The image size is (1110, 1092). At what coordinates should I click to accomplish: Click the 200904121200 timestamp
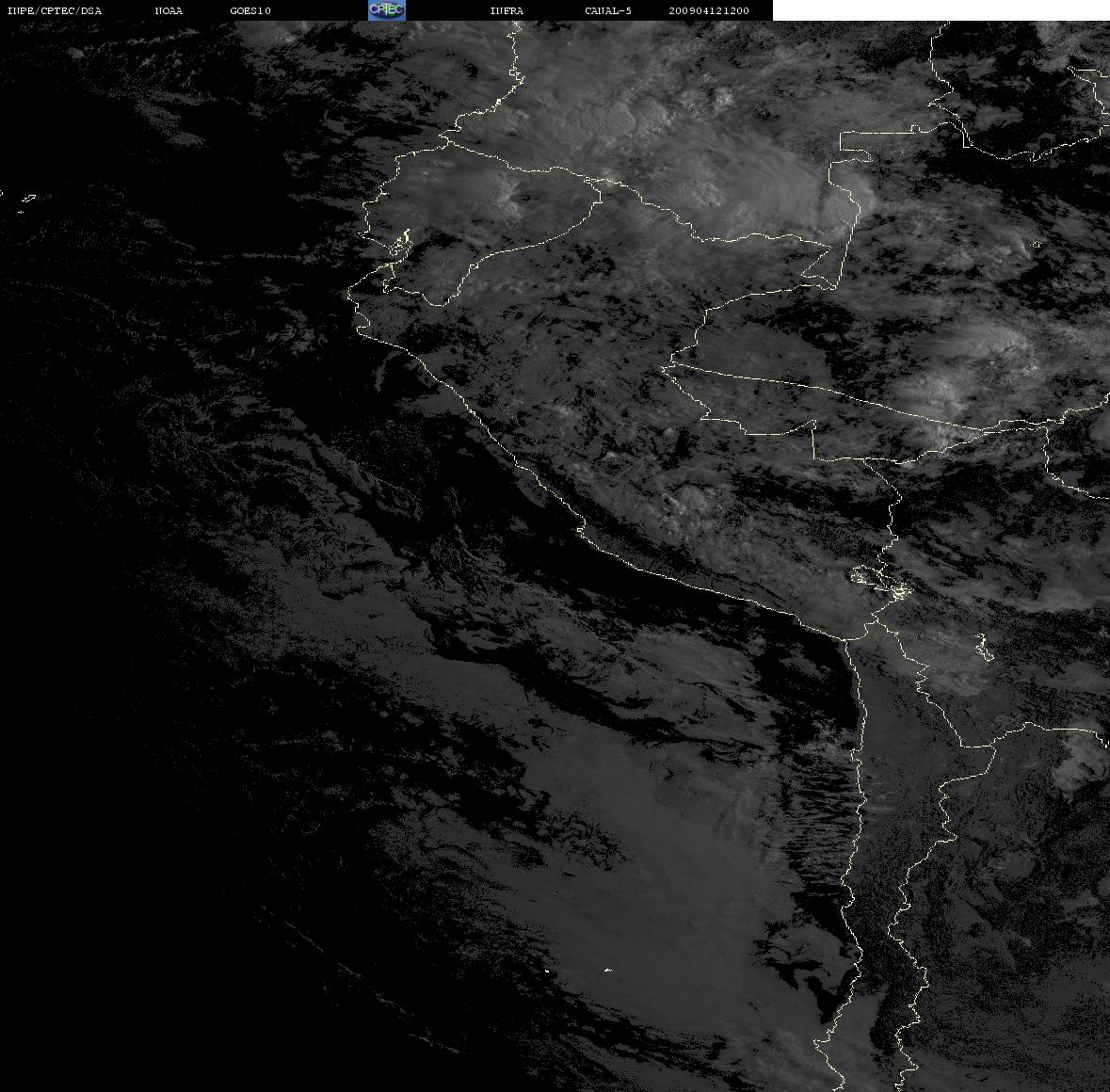point(709,10)
